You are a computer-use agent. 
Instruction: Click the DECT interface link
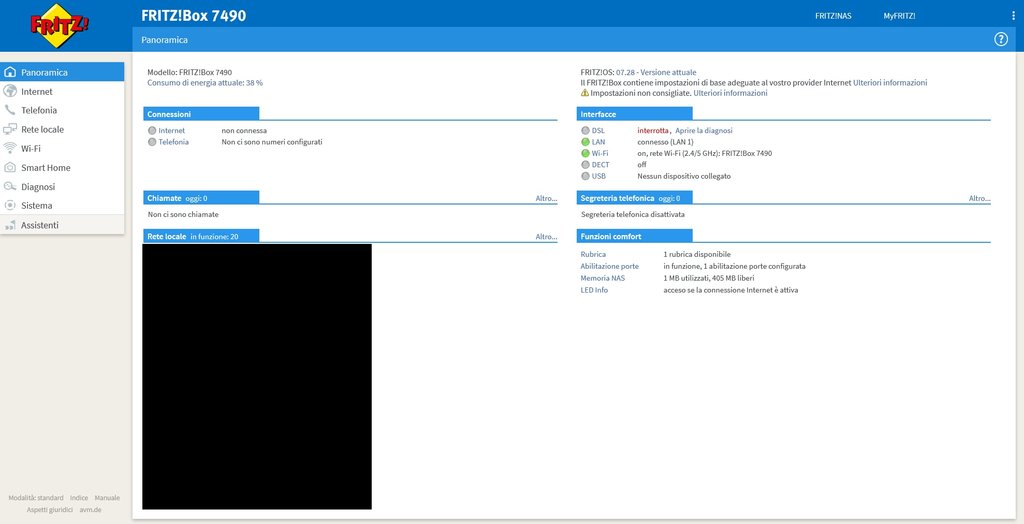click(x=601, y=165)
